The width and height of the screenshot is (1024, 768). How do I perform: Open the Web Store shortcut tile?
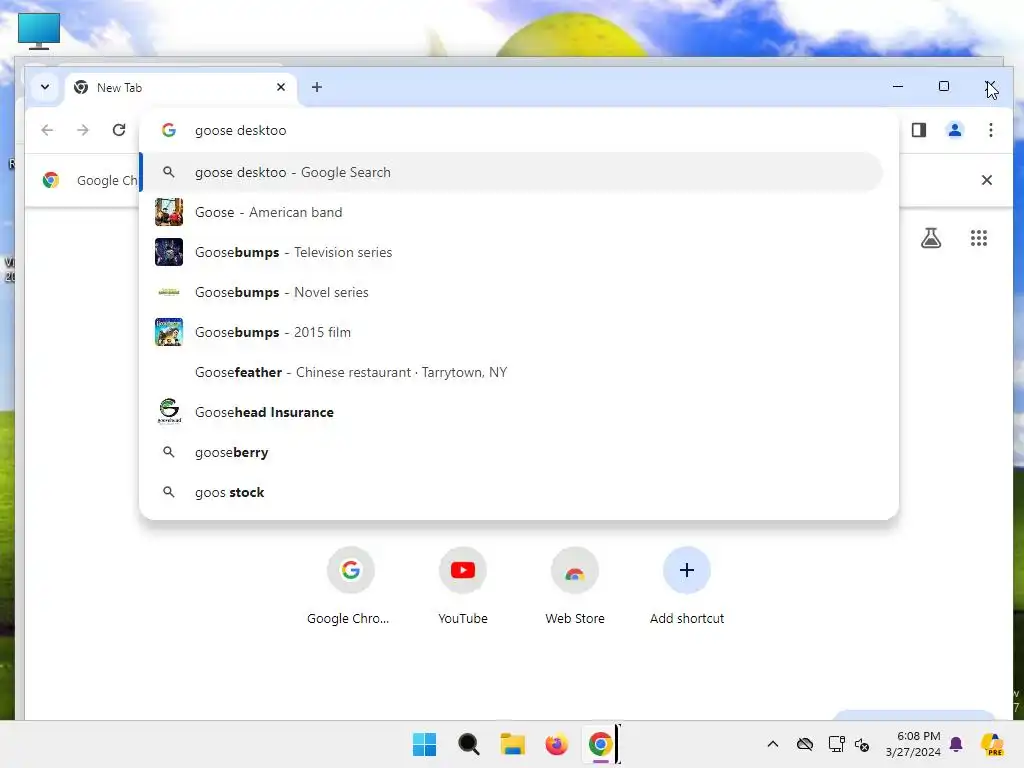point(575,586)
